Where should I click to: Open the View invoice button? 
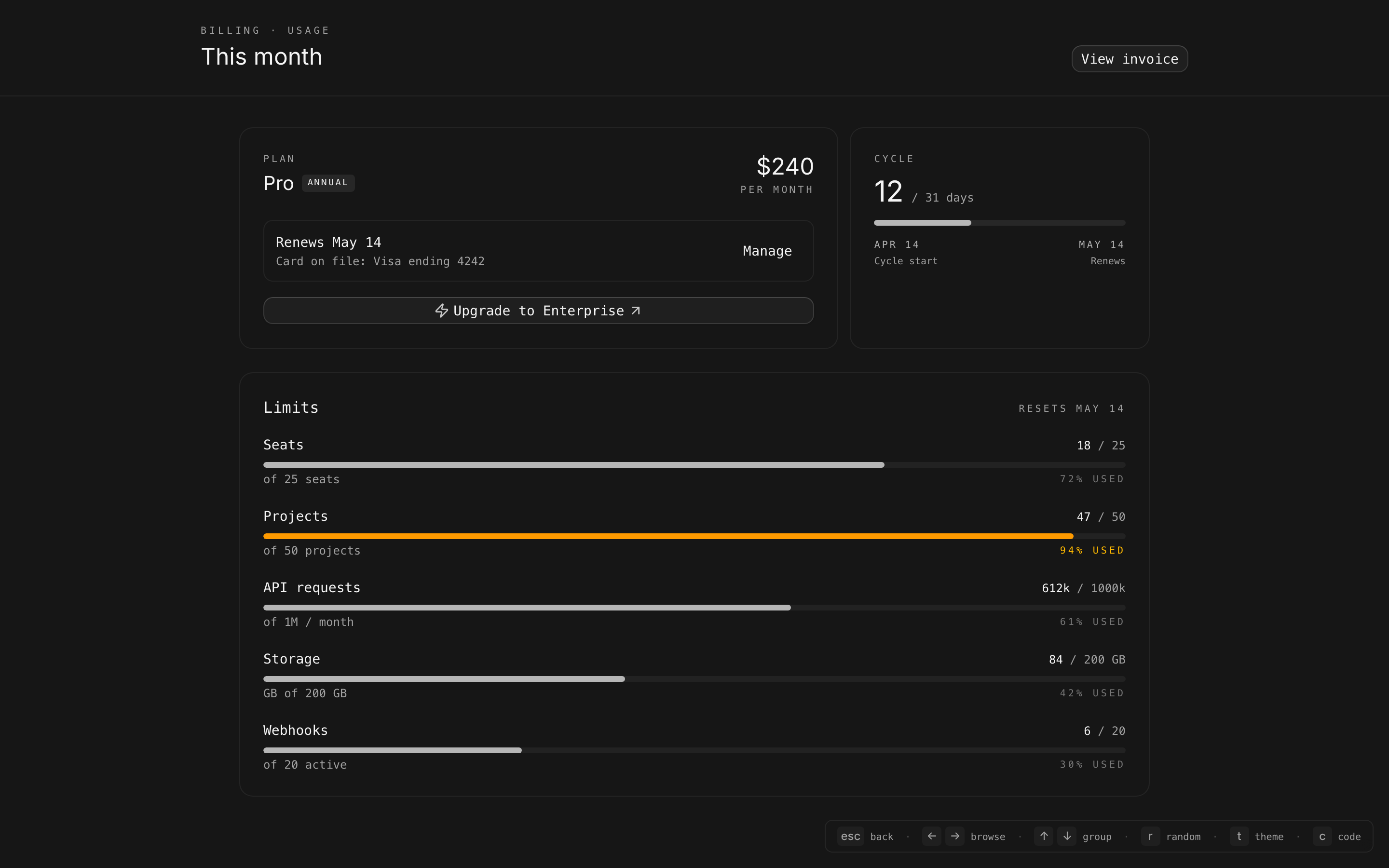coord(1129,59)
